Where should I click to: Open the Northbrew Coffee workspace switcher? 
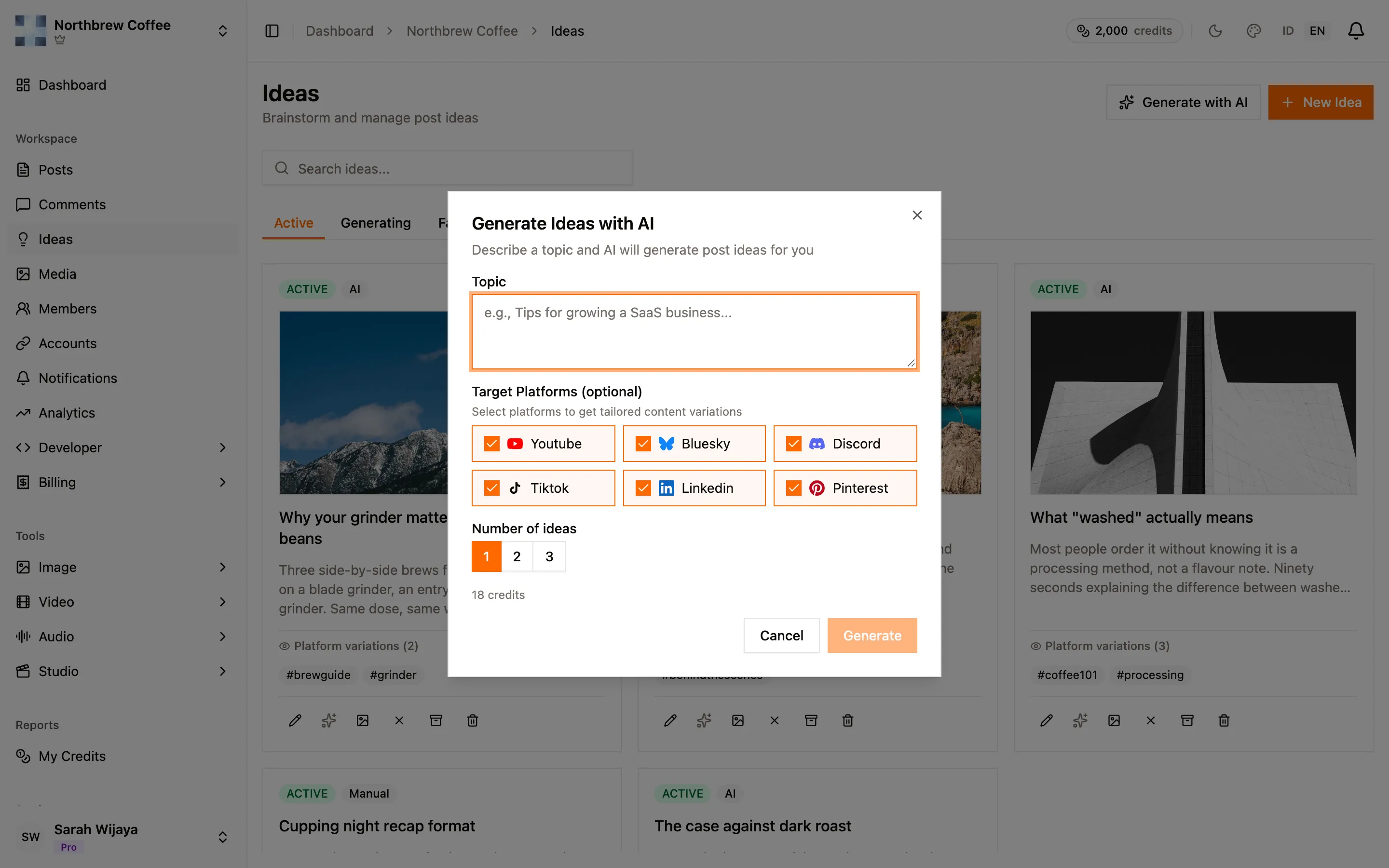tap(122, 31)
